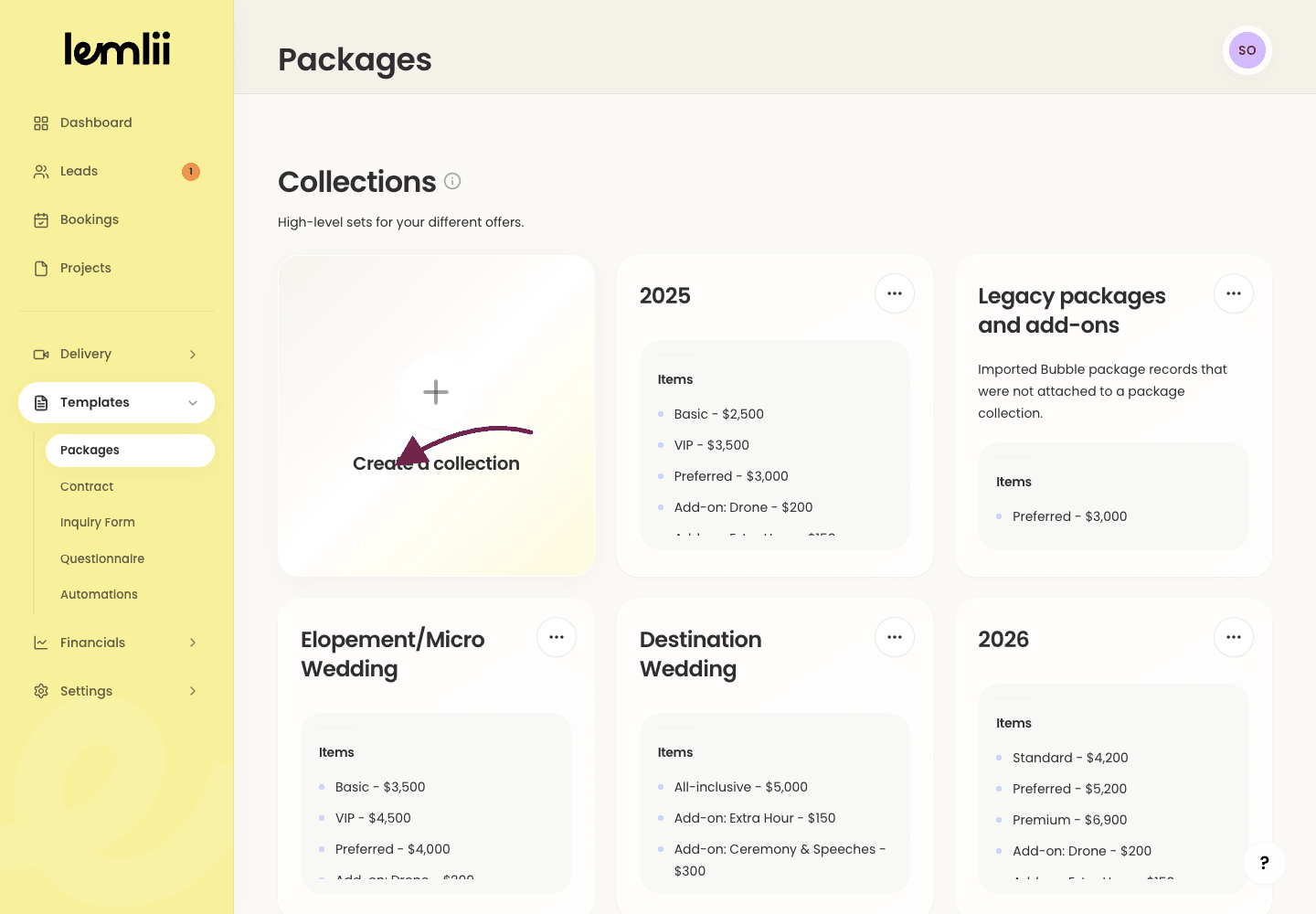This screenshot has height=914, width=1316.
Task: Open options menu for Destination Wedding
Action: pos(895,637)
